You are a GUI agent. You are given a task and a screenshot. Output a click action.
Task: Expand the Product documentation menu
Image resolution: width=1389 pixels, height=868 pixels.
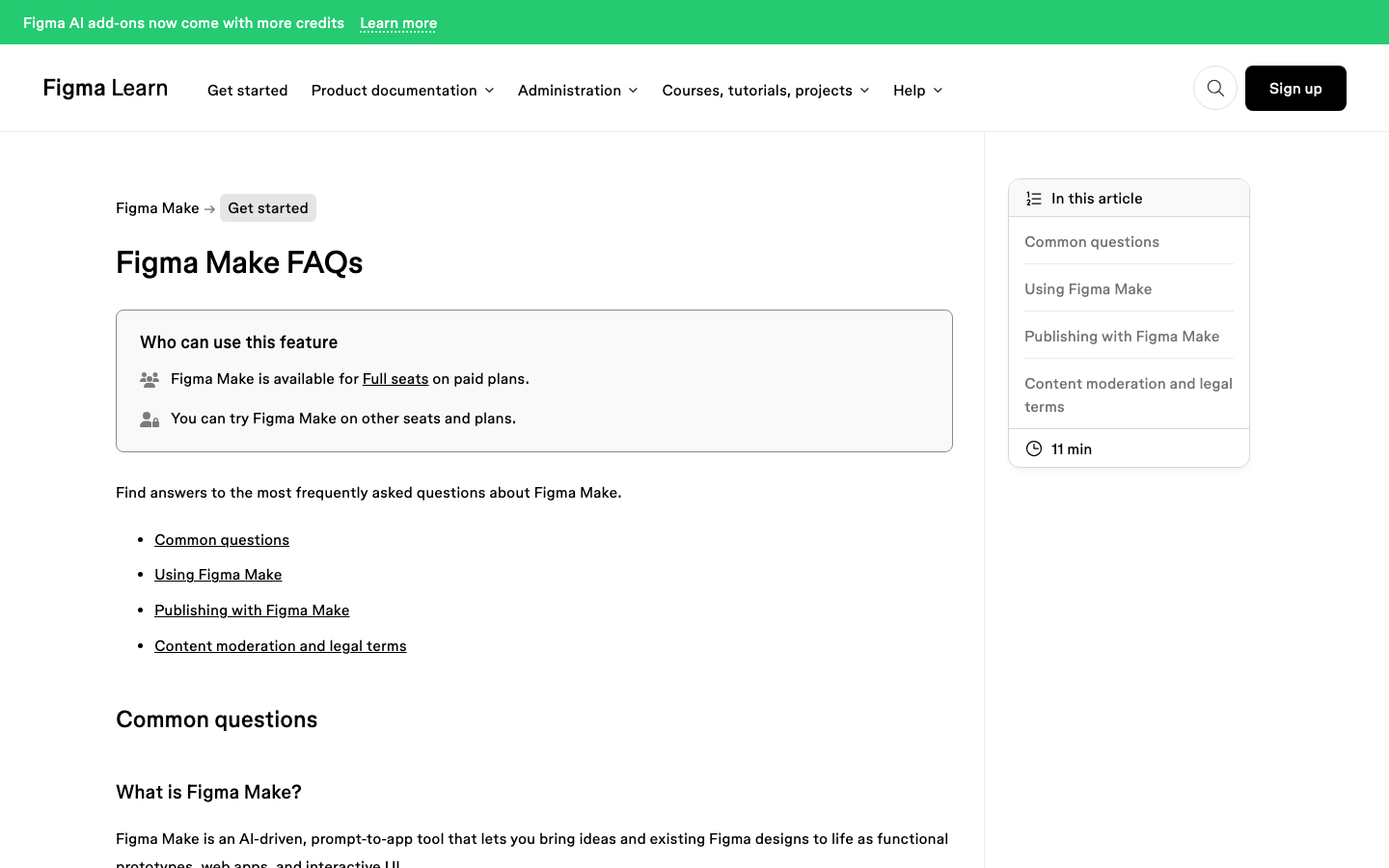click(402, 90)
